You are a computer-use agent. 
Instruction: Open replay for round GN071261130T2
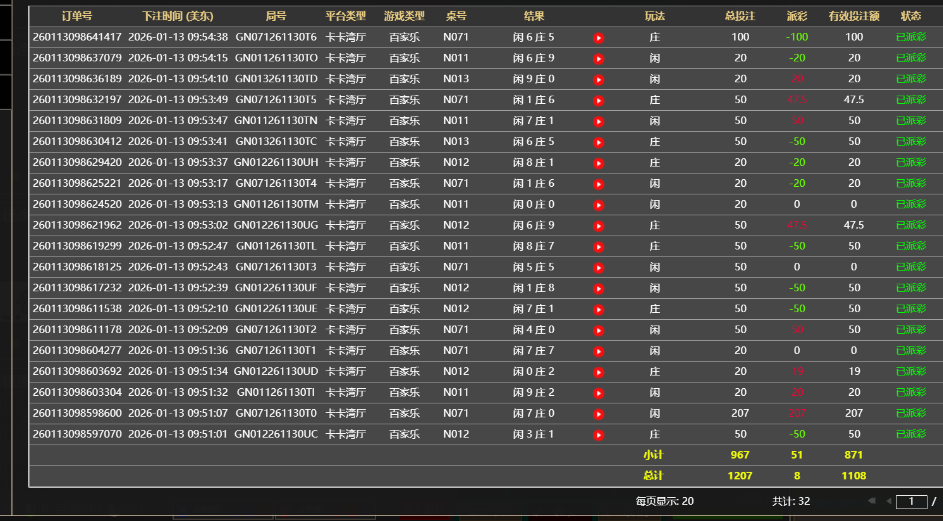click(x=598, y=330)
